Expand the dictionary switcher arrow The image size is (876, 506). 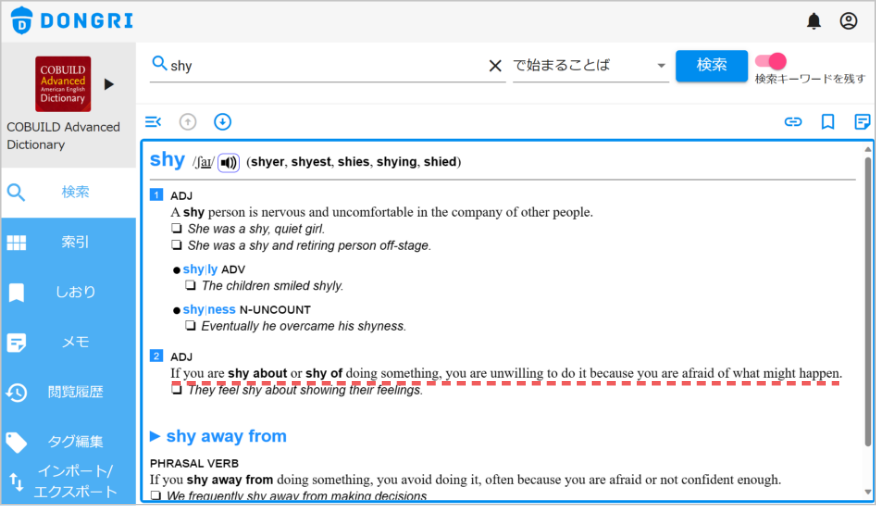click(109, 84)
